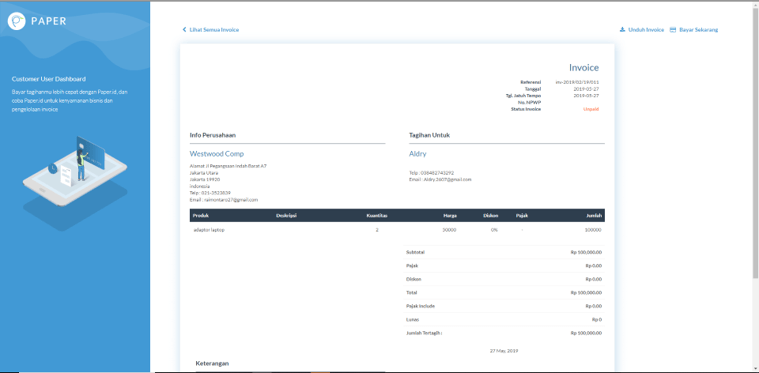Select the Aldry customer name
This screenshot has width=759, height=373.
click(418, 154)
